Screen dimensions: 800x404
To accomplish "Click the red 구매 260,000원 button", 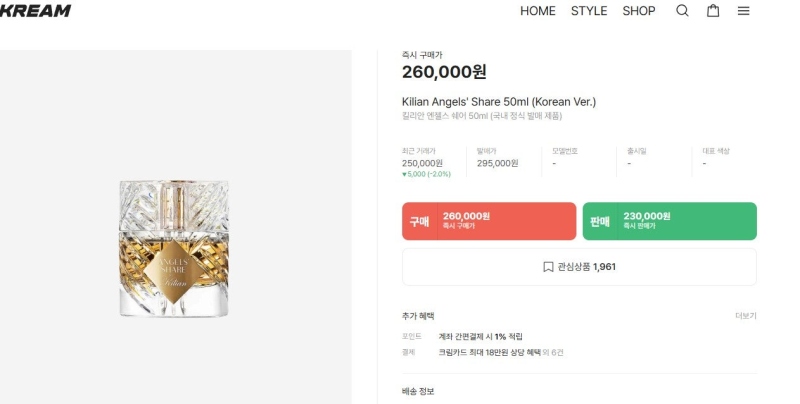I will [489, 221].
